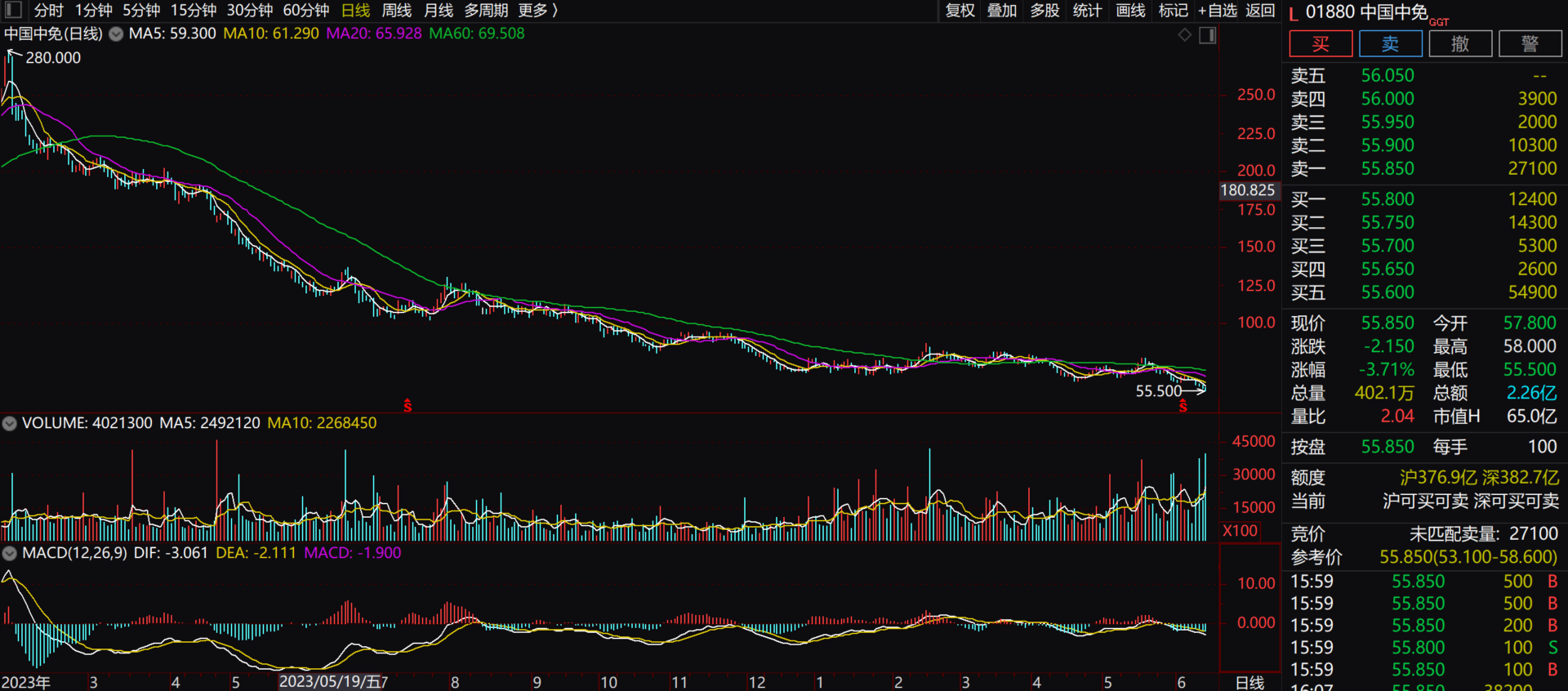Click the 买五 bid price 55.600

(x=1388, y=292)
